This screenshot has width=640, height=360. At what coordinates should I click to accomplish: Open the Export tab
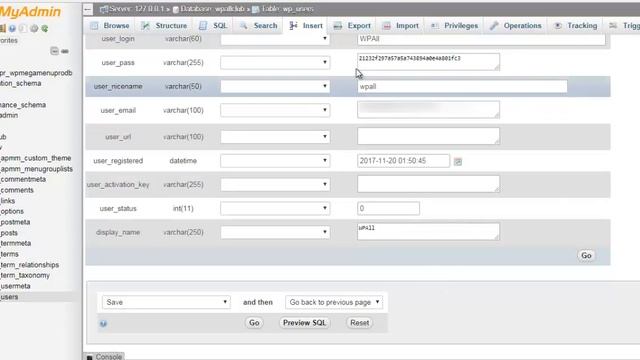click(x=352, y=26)
